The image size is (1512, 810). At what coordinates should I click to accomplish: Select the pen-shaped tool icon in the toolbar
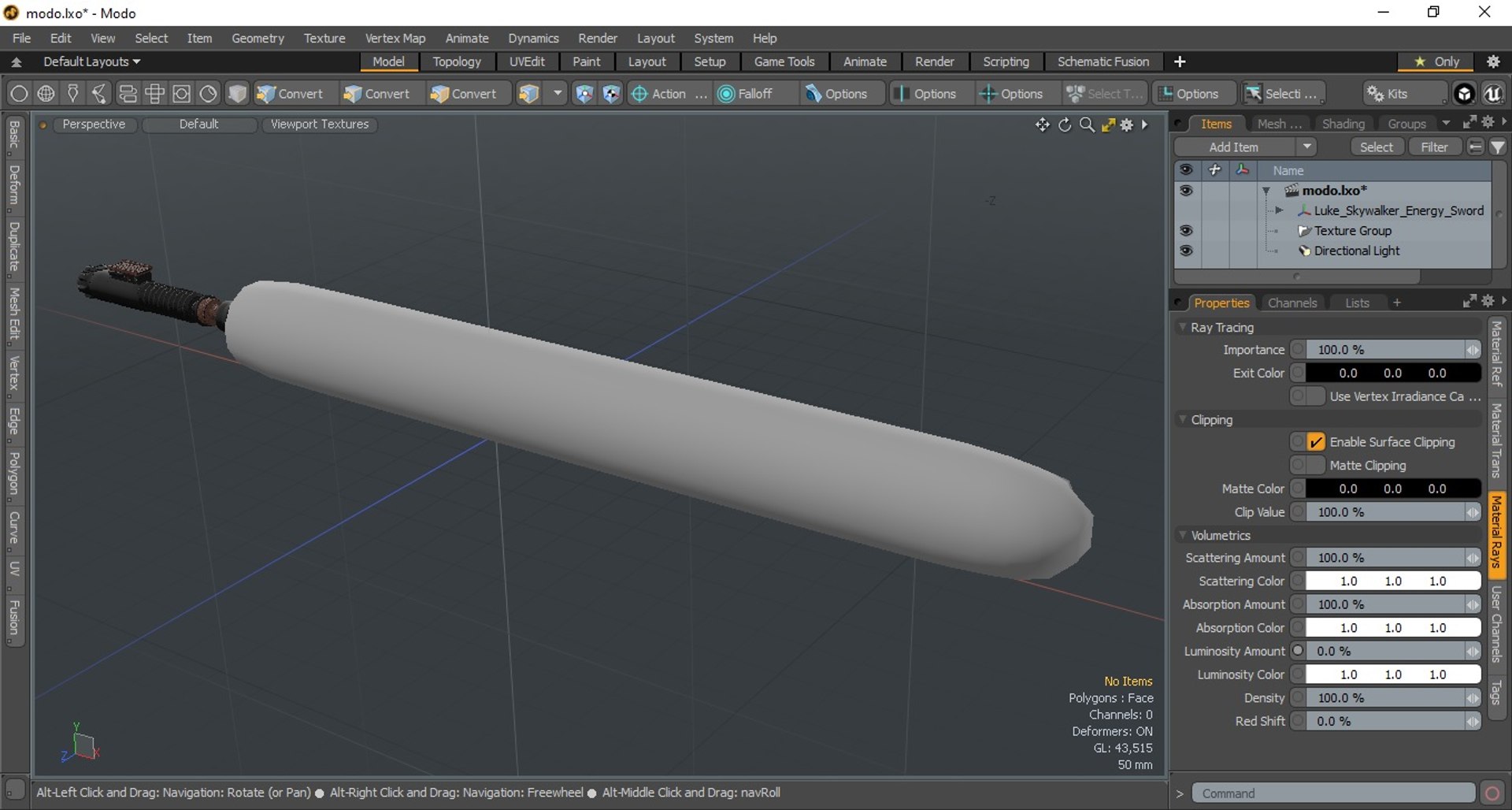[x=72, y=94]
